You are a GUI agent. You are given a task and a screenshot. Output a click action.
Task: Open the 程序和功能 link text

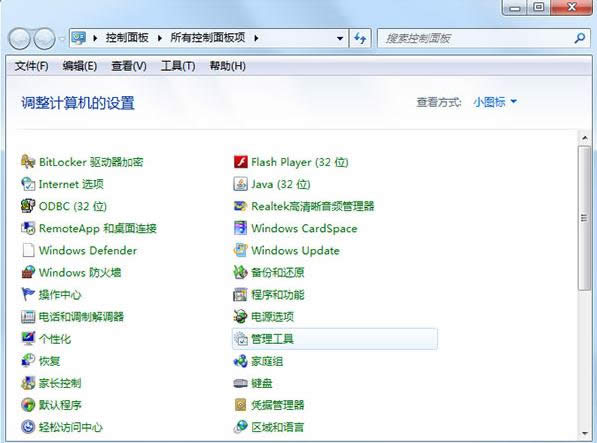[x=278, y=295]
